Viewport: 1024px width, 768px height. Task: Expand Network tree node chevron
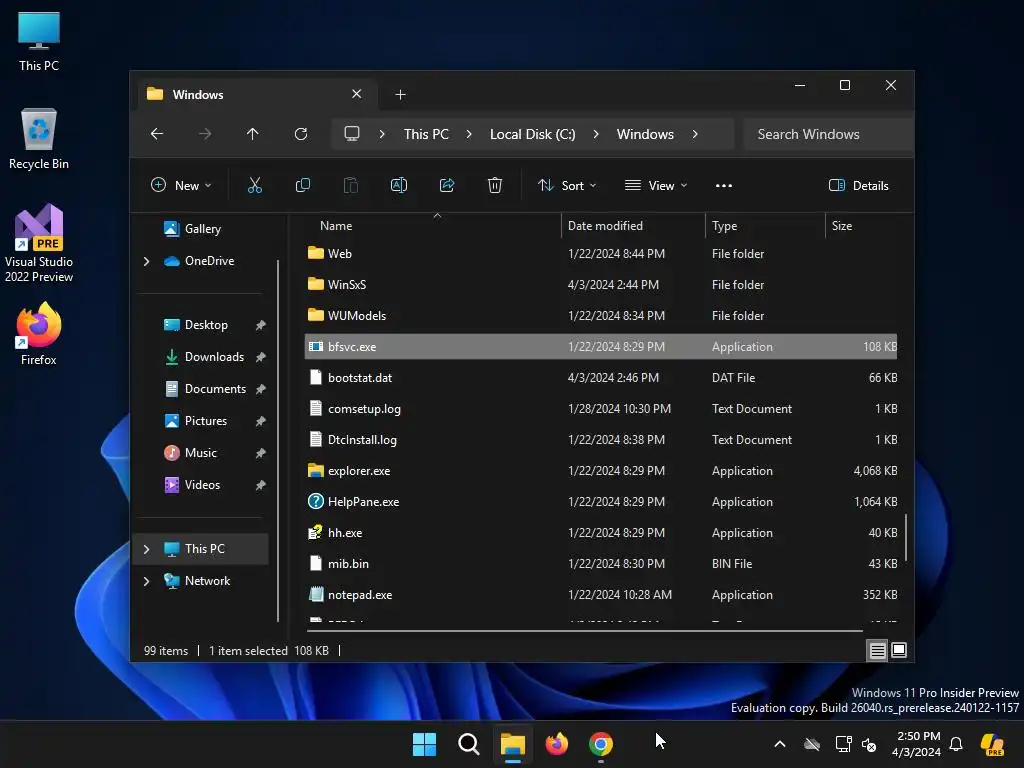[146, 581]
